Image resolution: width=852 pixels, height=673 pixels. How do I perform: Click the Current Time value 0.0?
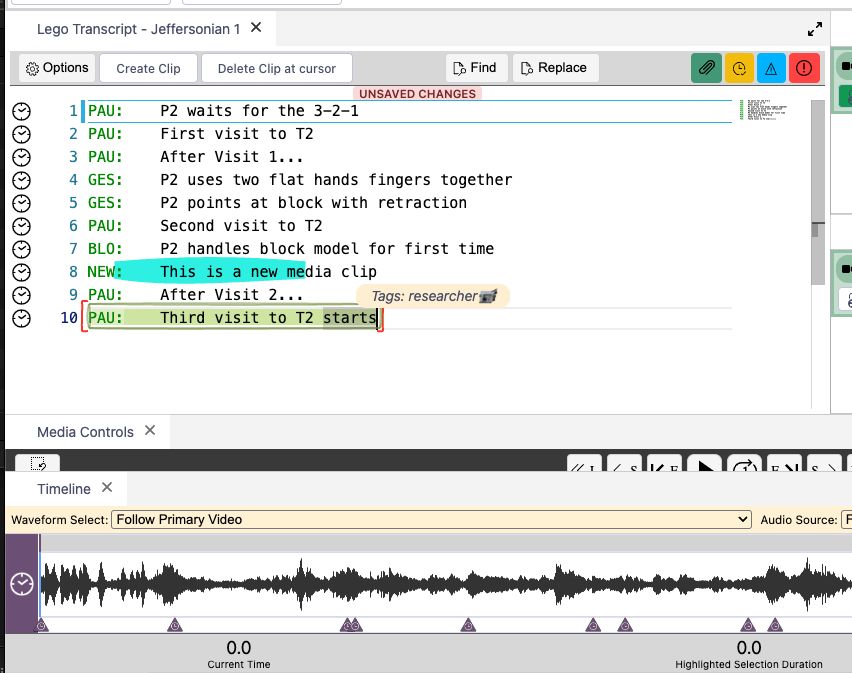tap(239, 647)
